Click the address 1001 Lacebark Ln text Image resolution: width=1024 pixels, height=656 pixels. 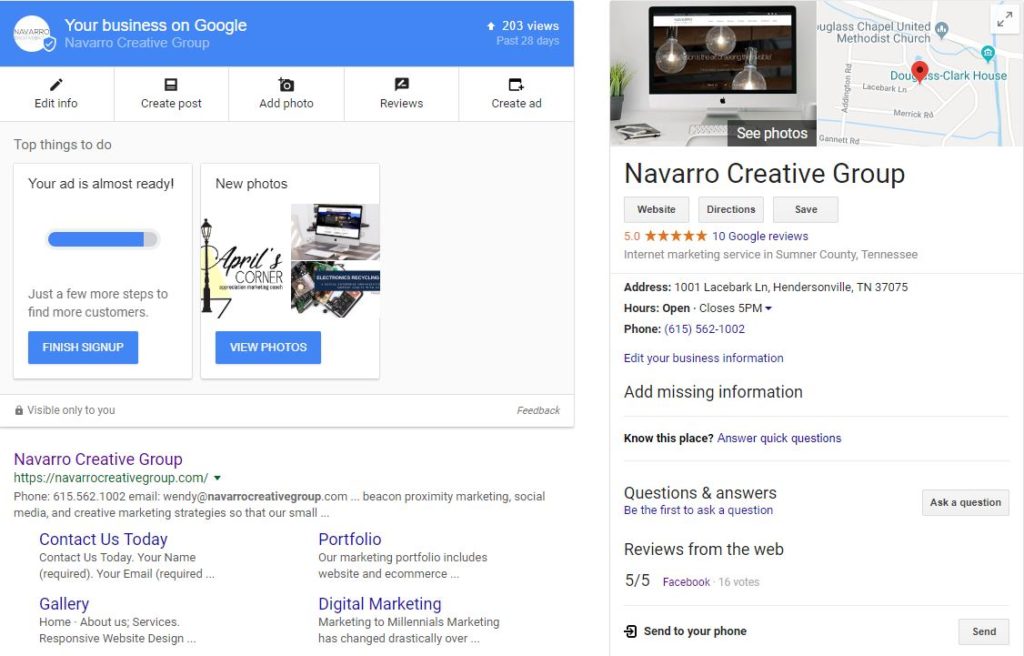tap(791, 287)
